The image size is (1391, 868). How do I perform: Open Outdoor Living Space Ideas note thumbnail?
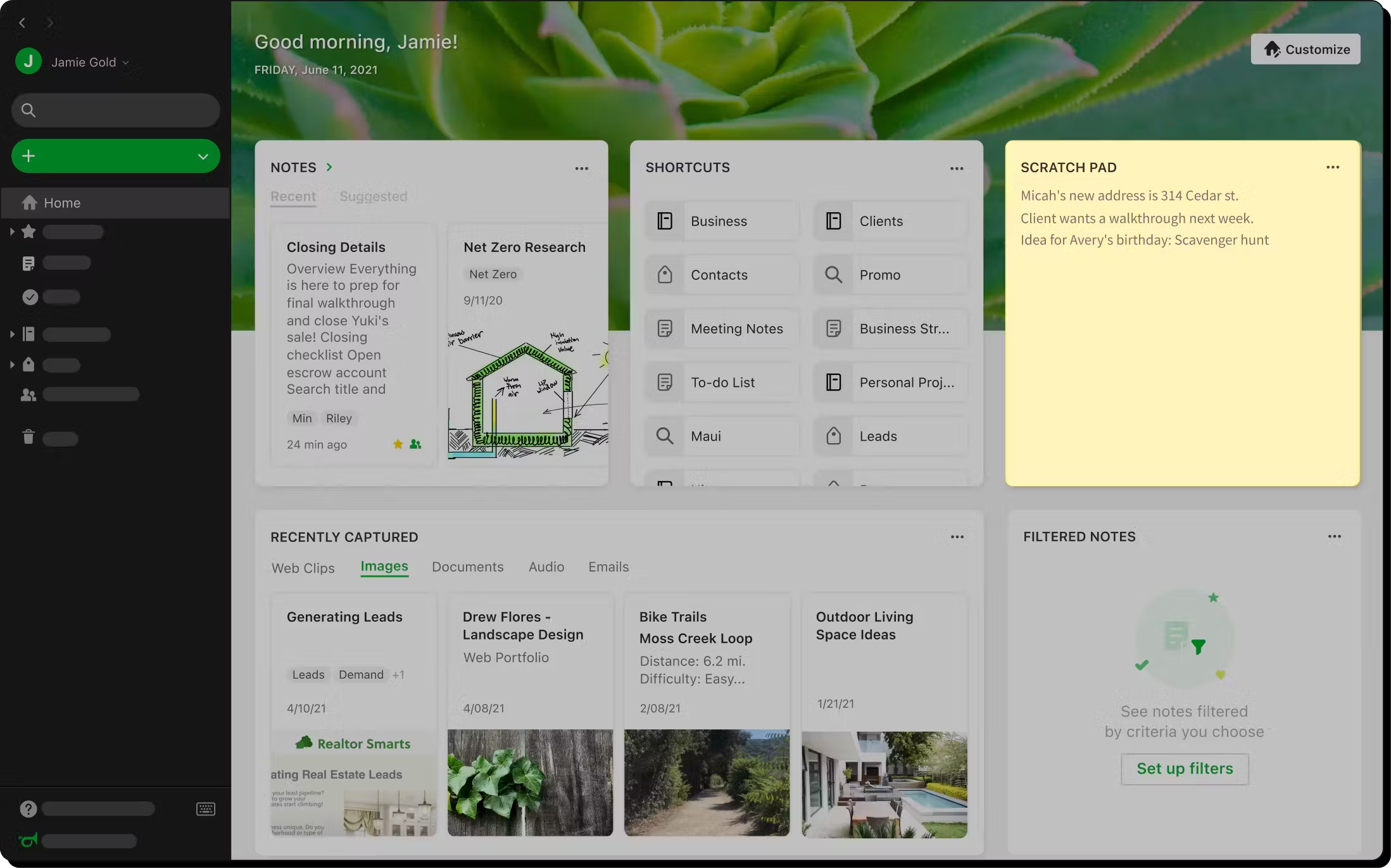click(x=884, y=784)
